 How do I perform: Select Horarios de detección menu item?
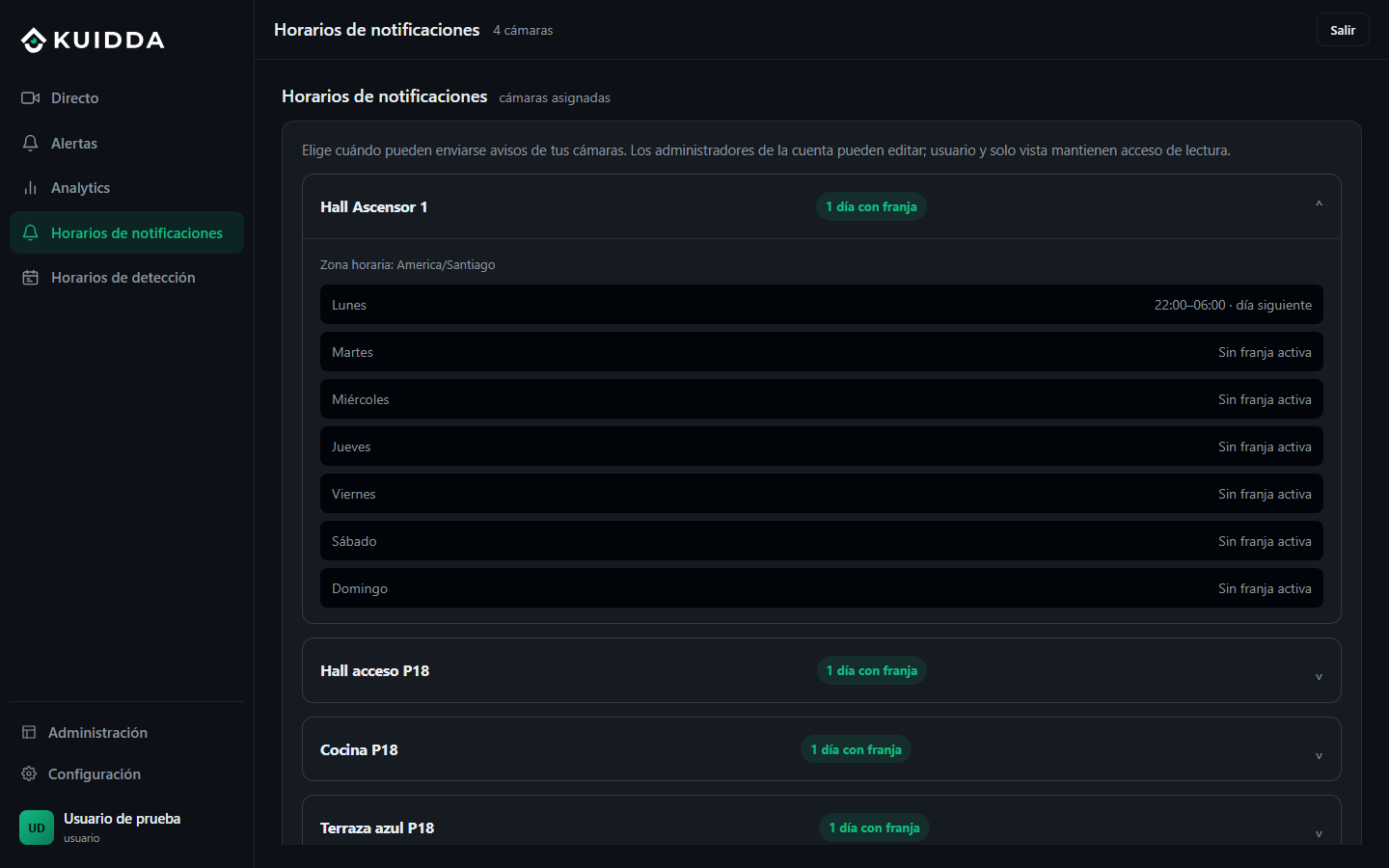[126, 278]
